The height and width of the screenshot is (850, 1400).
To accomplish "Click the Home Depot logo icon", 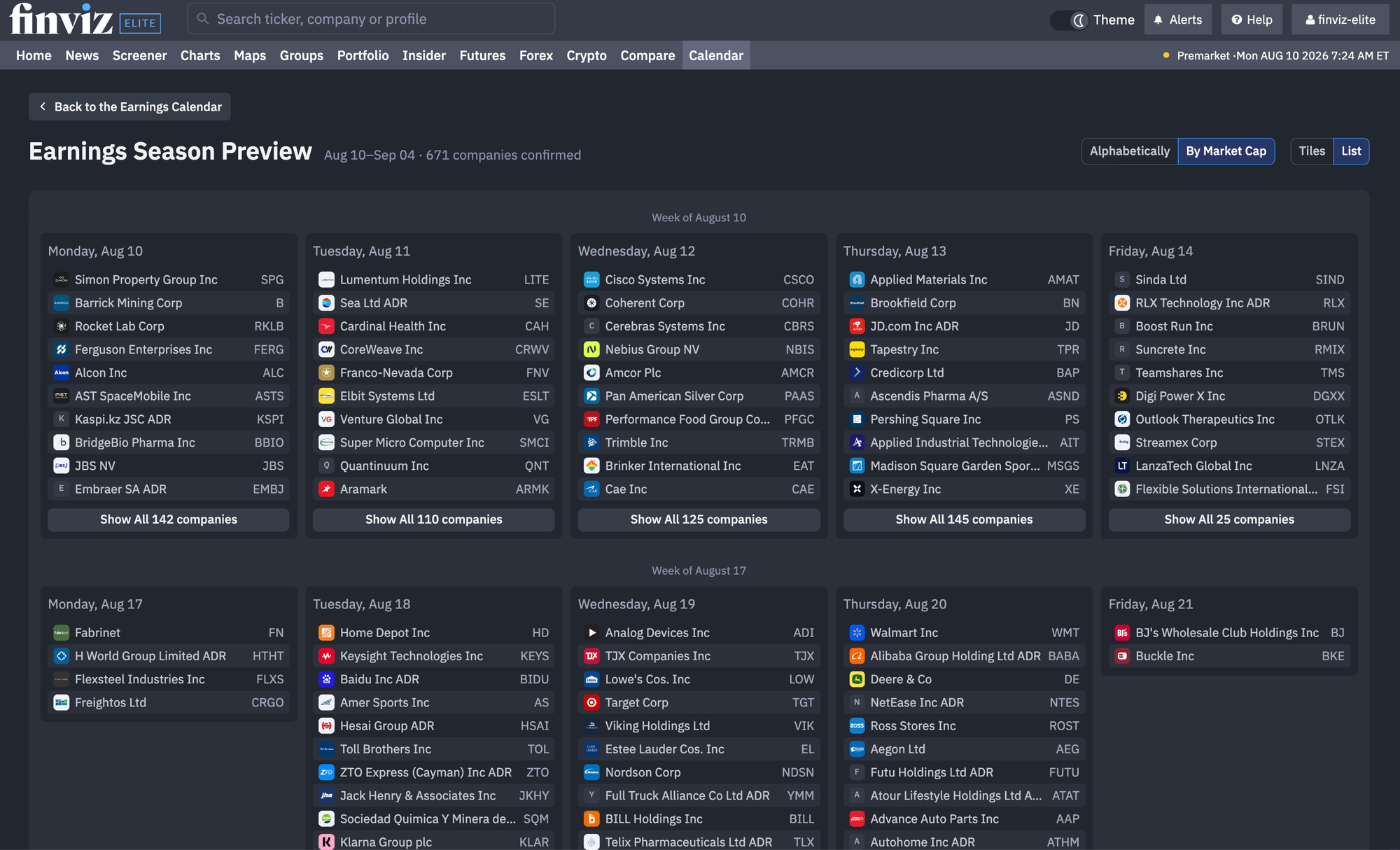I will (x=326, y=633).
